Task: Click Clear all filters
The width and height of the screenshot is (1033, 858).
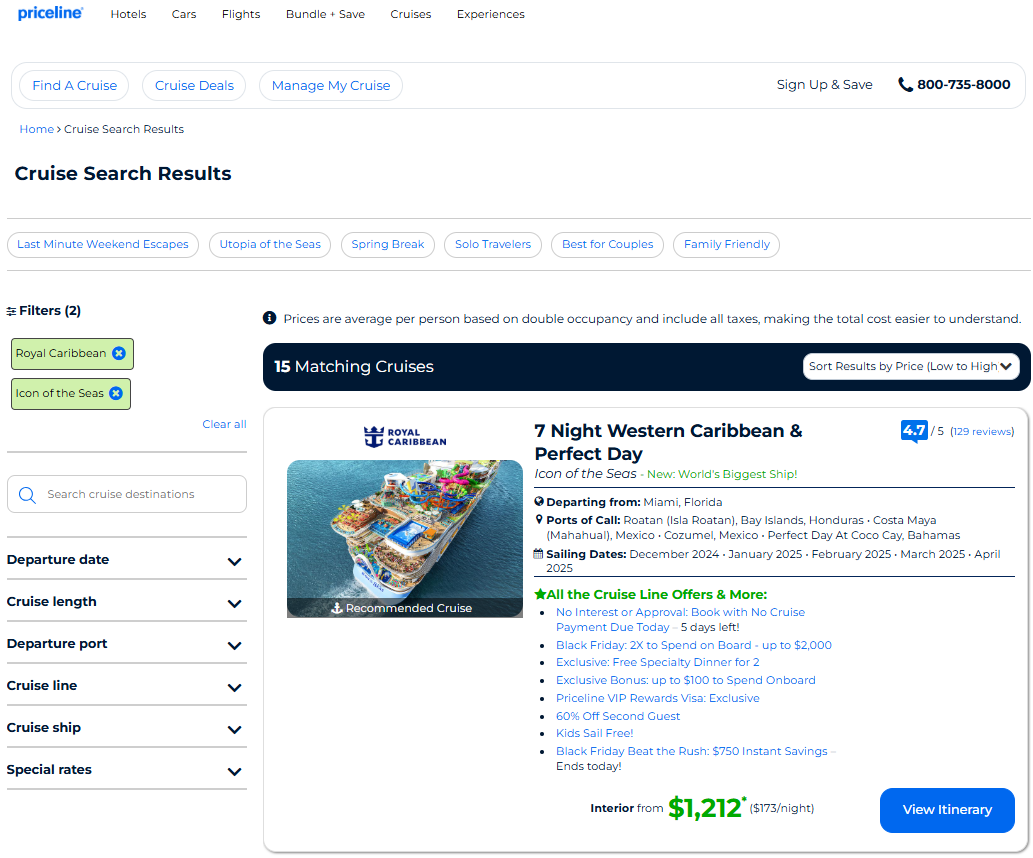Action: (x=225, y=424)
